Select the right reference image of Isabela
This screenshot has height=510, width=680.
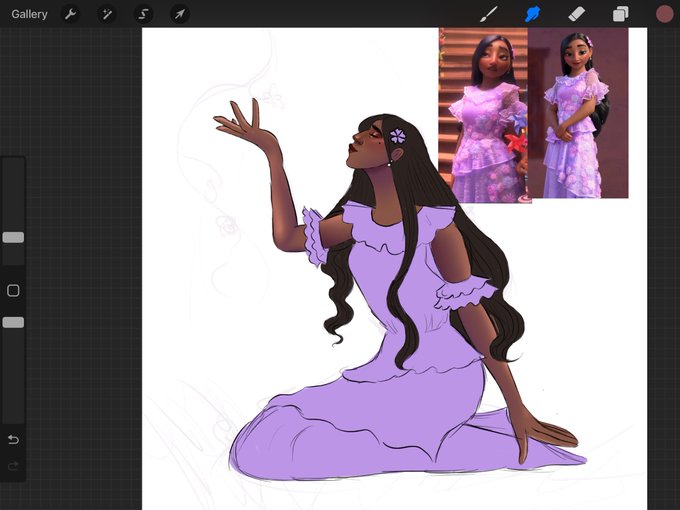[578, 113]
